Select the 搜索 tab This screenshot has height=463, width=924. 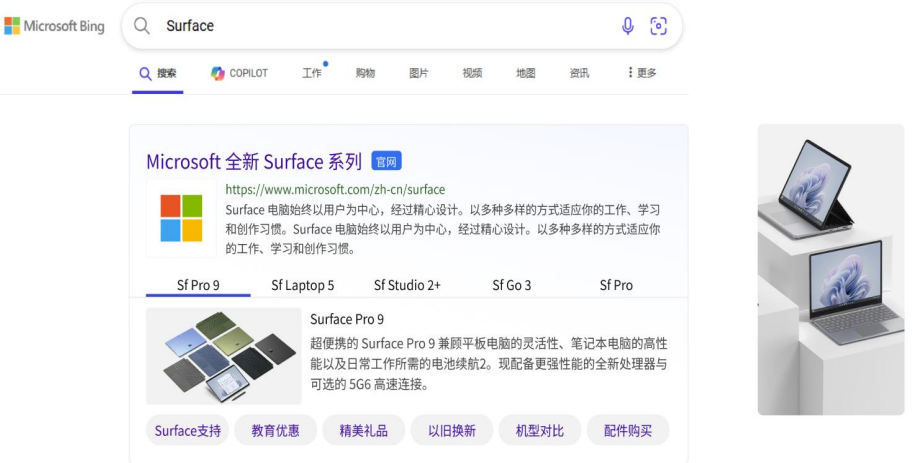tap(158, 73)
